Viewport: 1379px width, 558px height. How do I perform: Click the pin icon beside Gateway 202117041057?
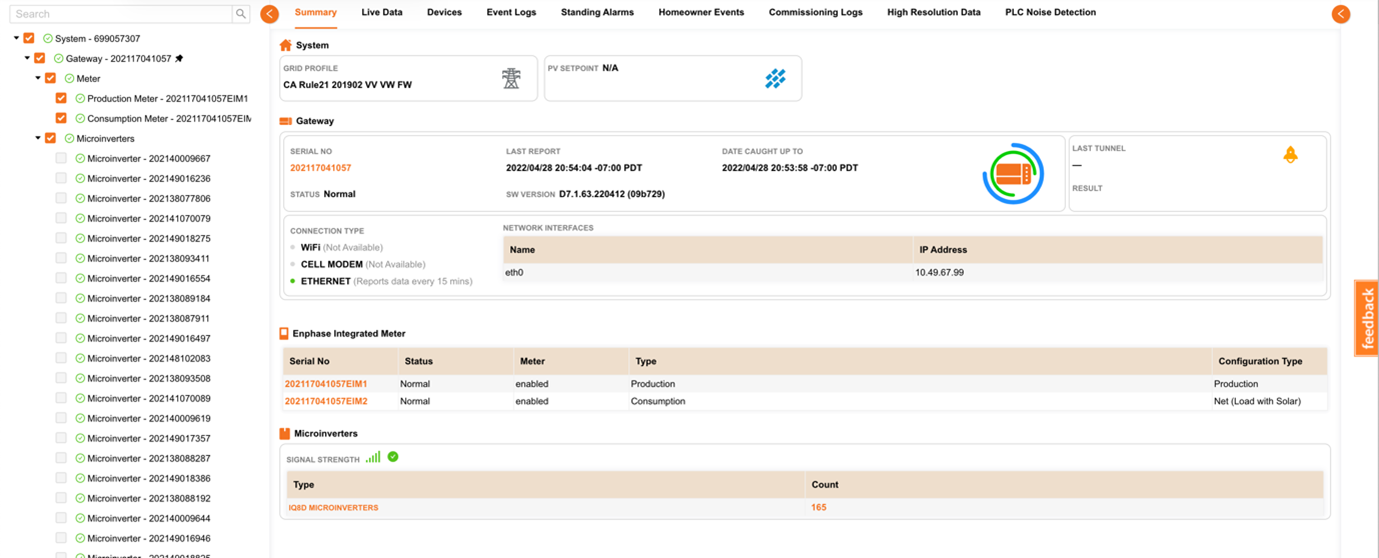coord(180,59)
